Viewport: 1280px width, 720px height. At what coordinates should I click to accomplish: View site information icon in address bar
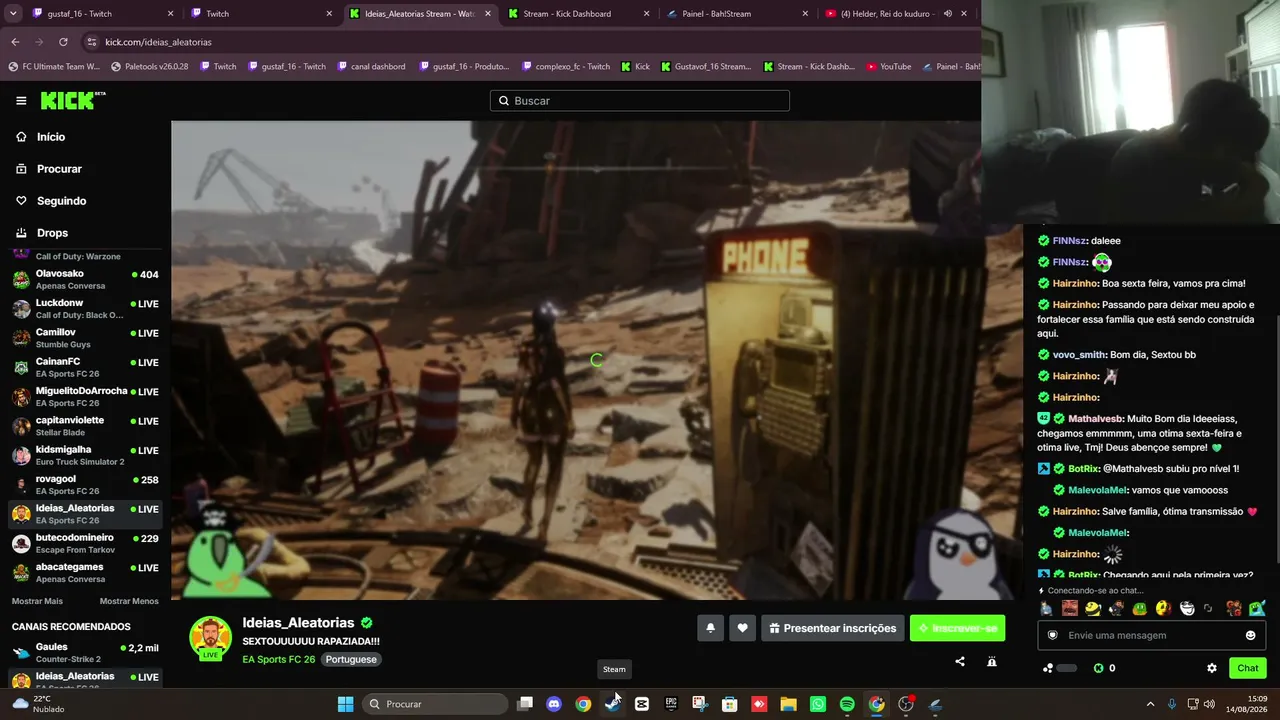(92, 42)
